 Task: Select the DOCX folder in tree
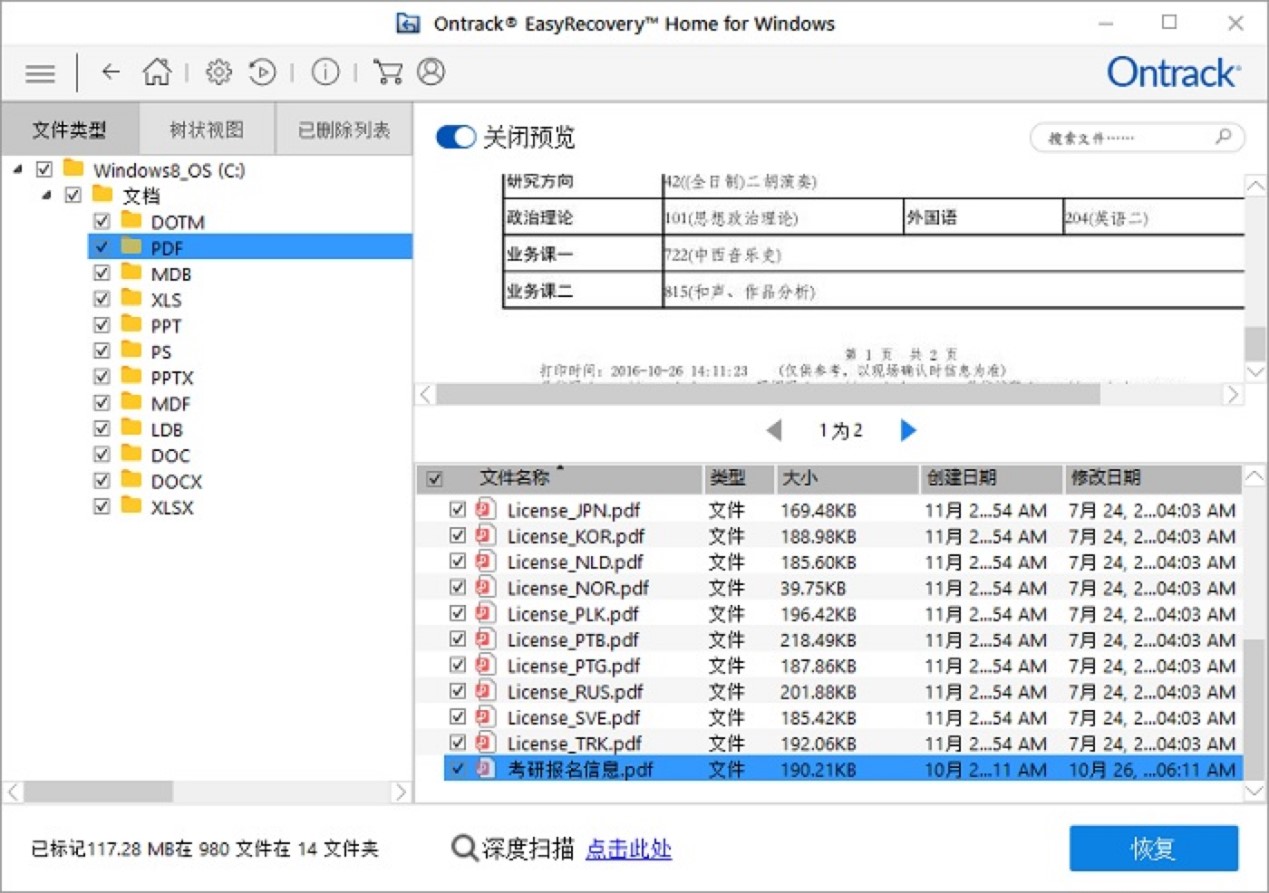tap(176, 482)
